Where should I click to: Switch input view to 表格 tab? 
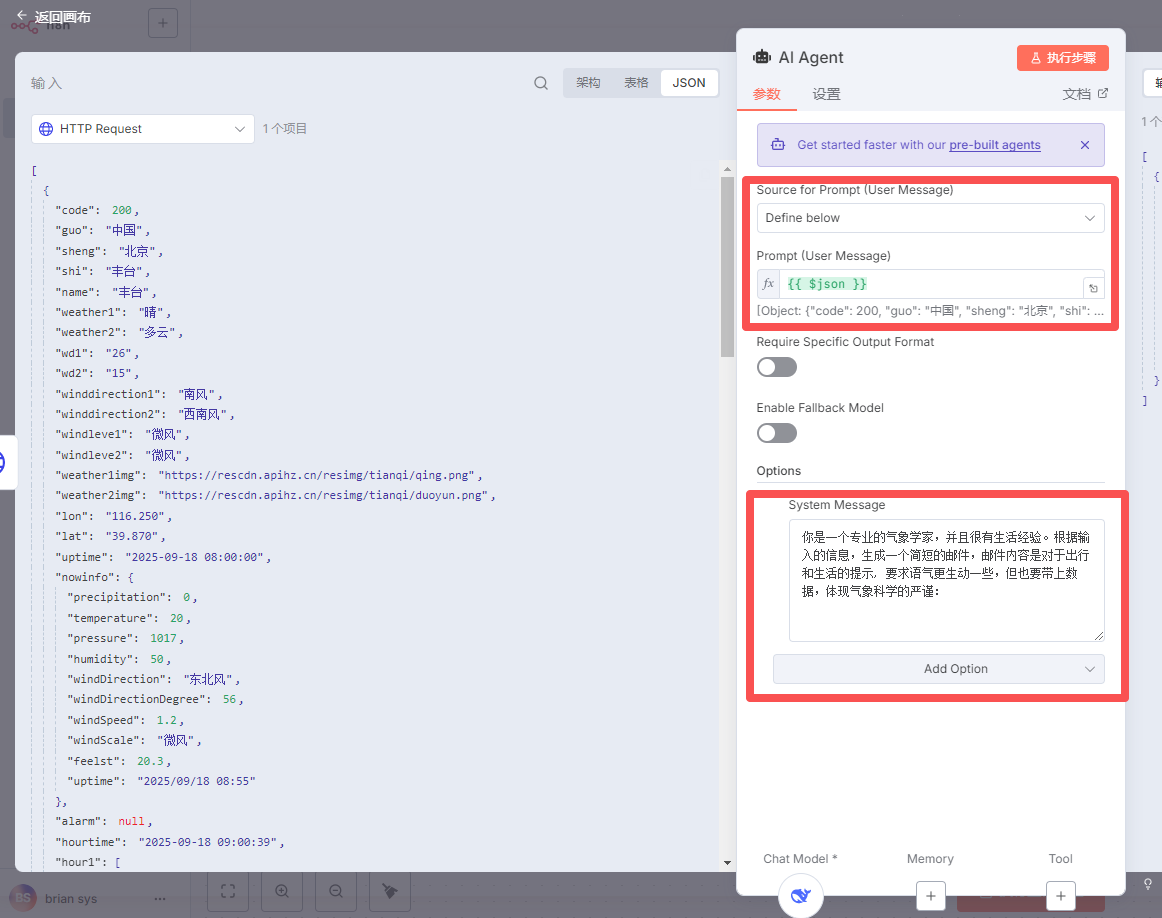click(x=636, y=83)
